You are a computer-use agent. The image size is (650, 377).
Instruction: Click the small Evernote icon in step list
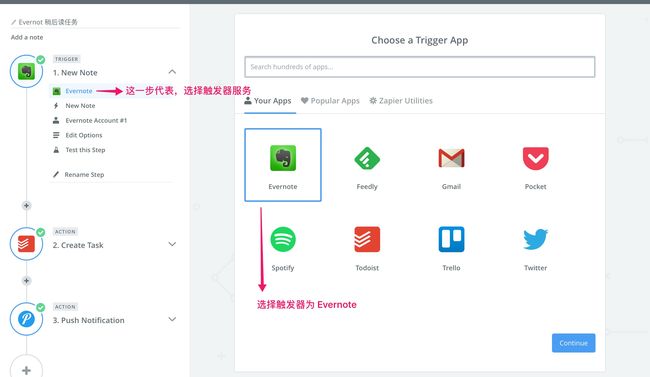coord(57,91)
